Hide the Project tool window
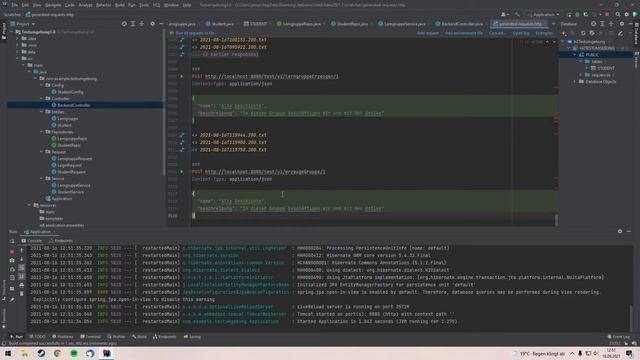 point(161,24)
